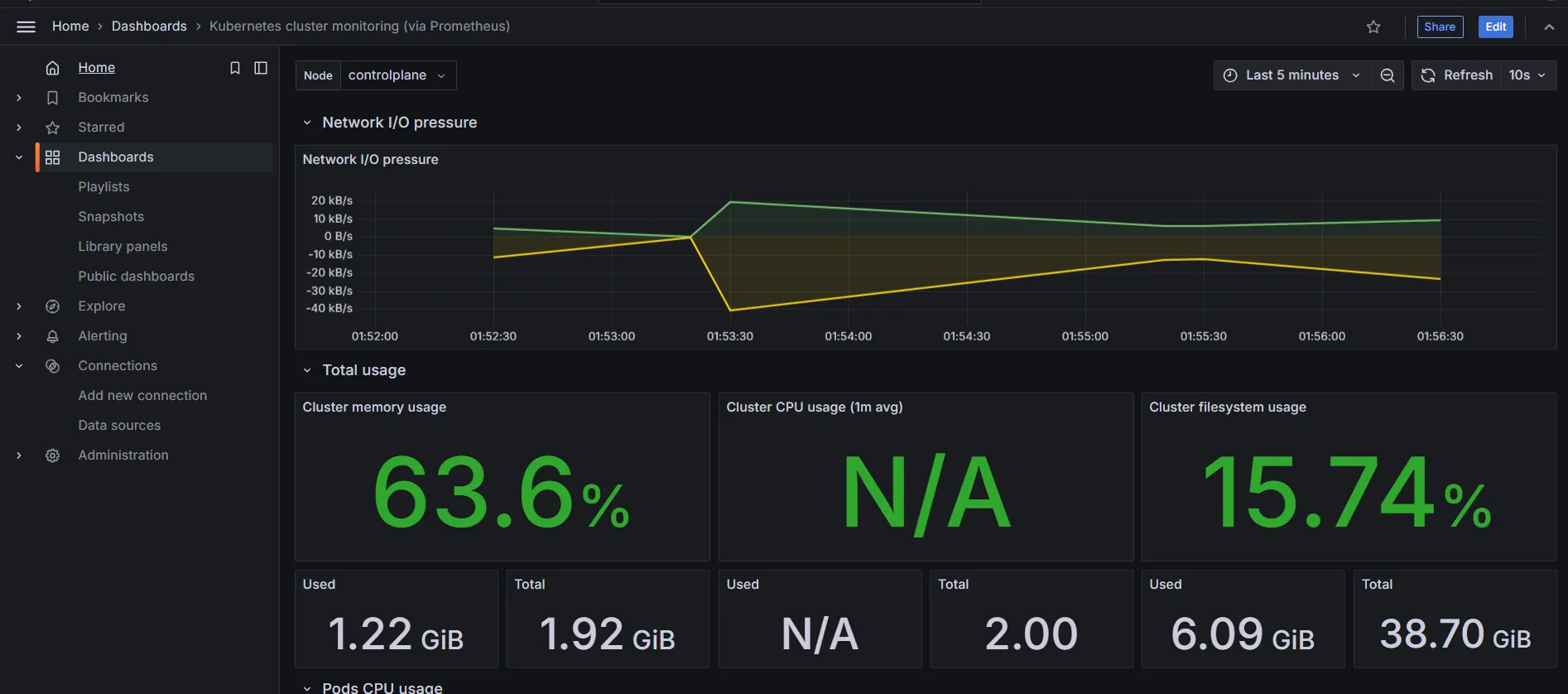This screenshot has width=1568, height=694.
Task: Open Connections in the sidebar
Action: click(x=118, y=366)
